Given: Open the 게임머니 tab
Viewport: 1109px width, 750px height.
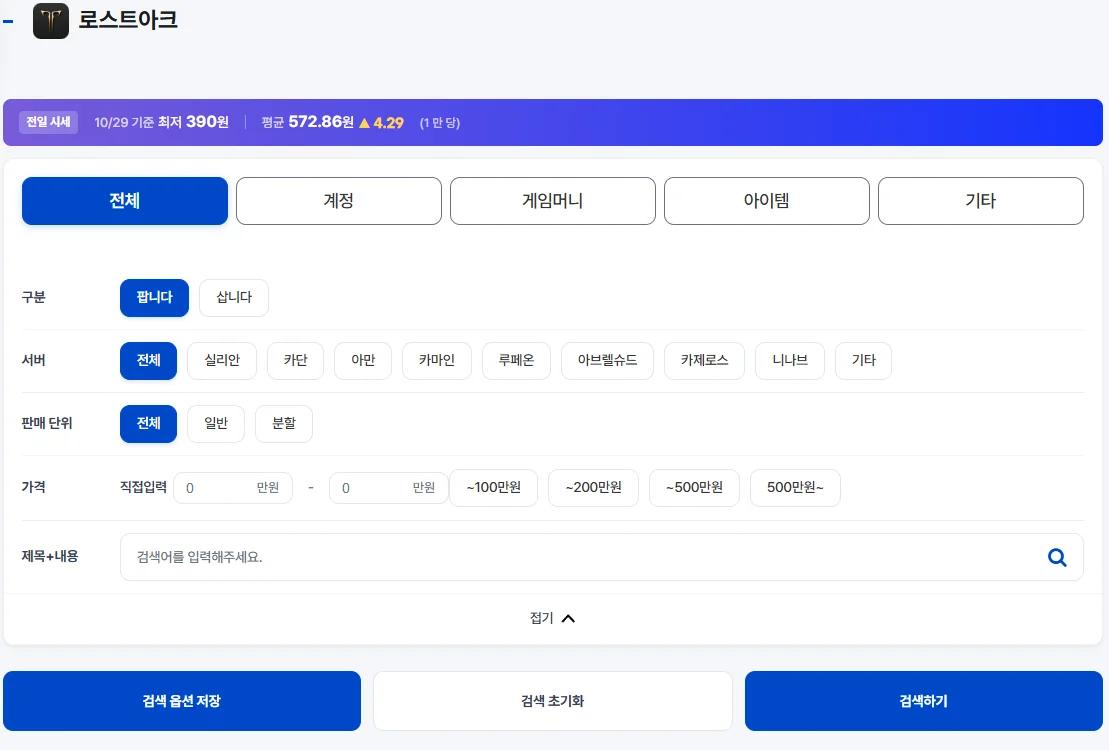Looking at the screenshot, I should coord(552,201).
